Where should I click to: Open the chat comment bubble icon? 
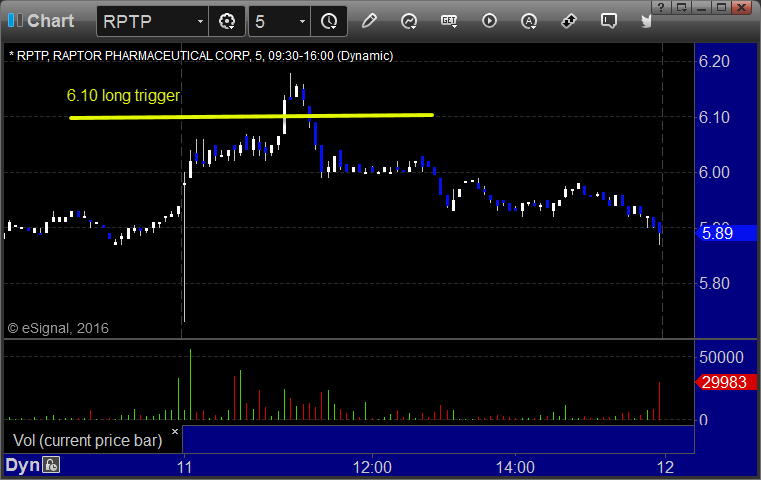pyautogui.click(x=609, y=21)
